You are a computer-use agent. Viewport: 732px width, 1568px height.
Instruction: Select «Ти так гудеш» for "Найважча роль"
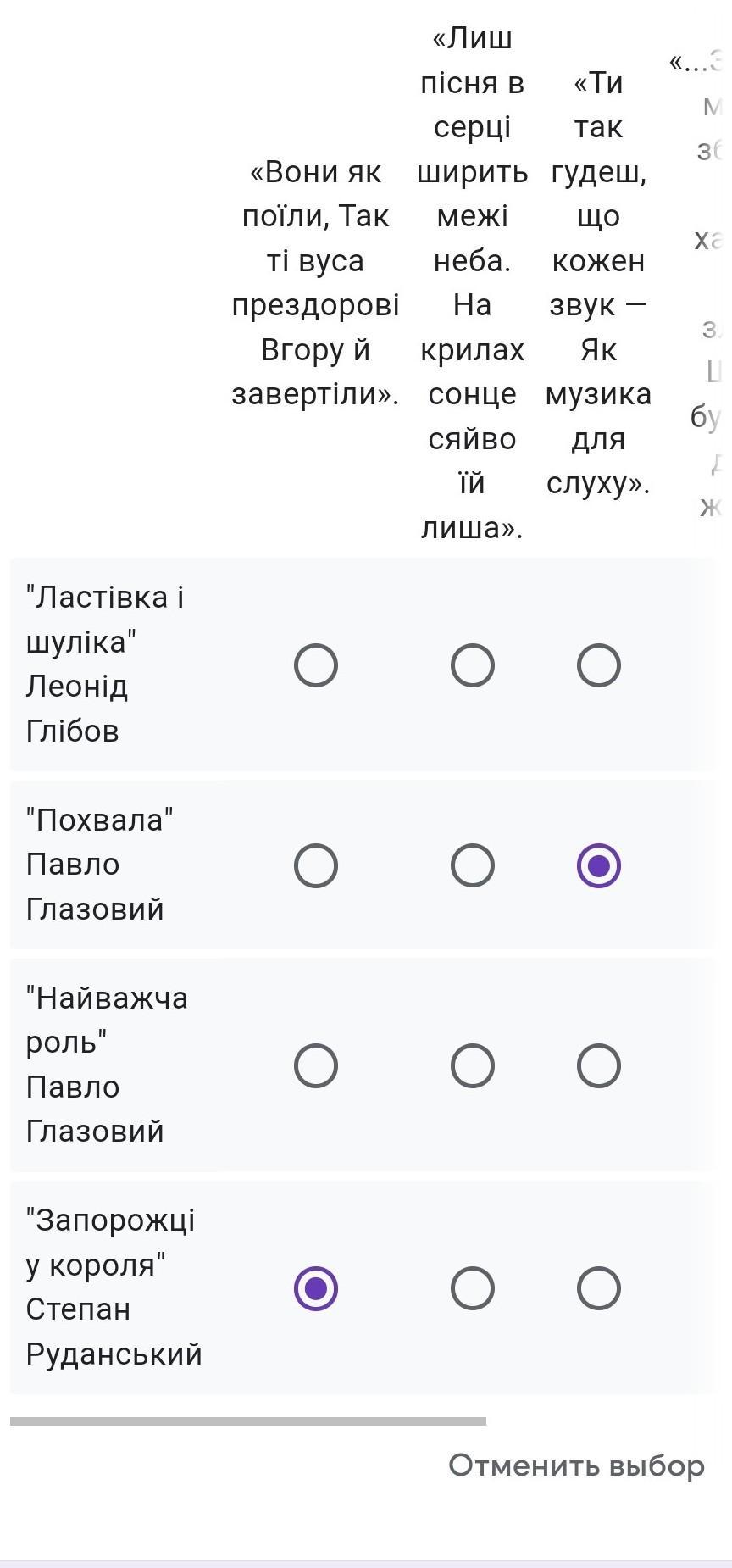coord(599,1065)
